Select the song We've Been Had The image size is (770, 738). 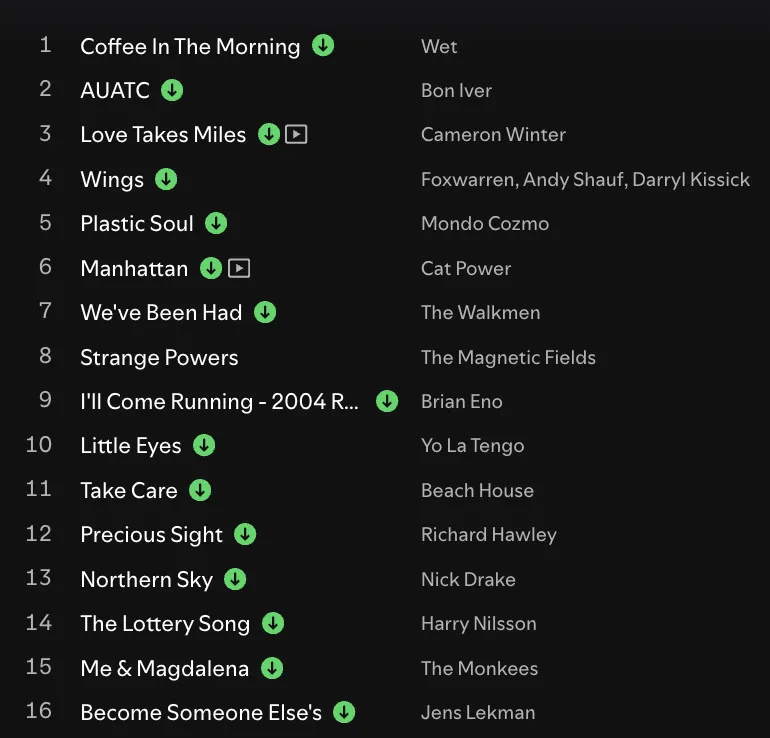pos(161,312)
